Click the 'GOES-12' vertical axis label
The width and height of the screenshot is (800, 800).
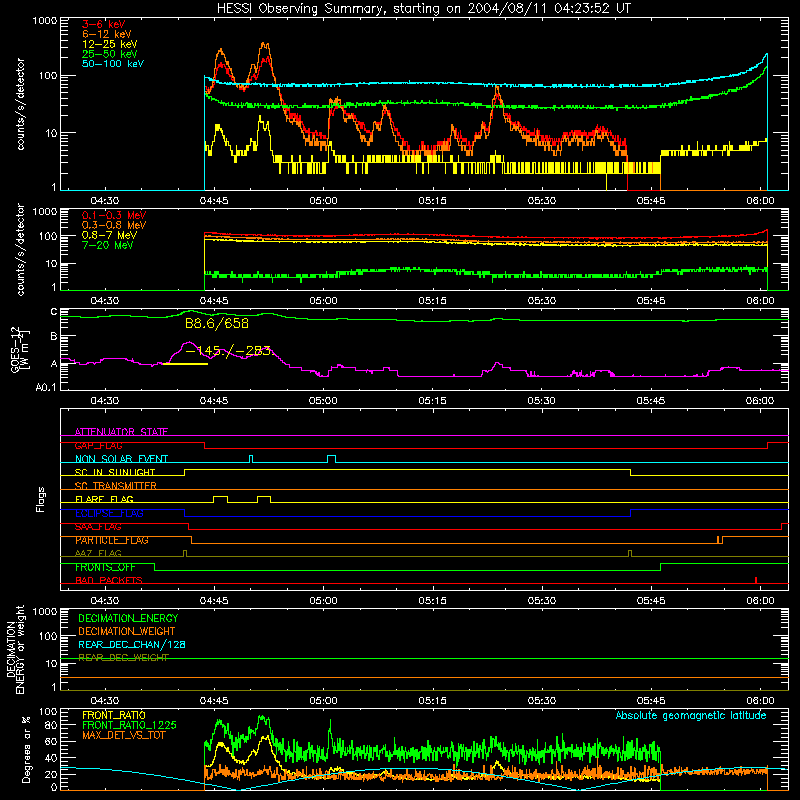pyautogui.click(x=15, y=349)
